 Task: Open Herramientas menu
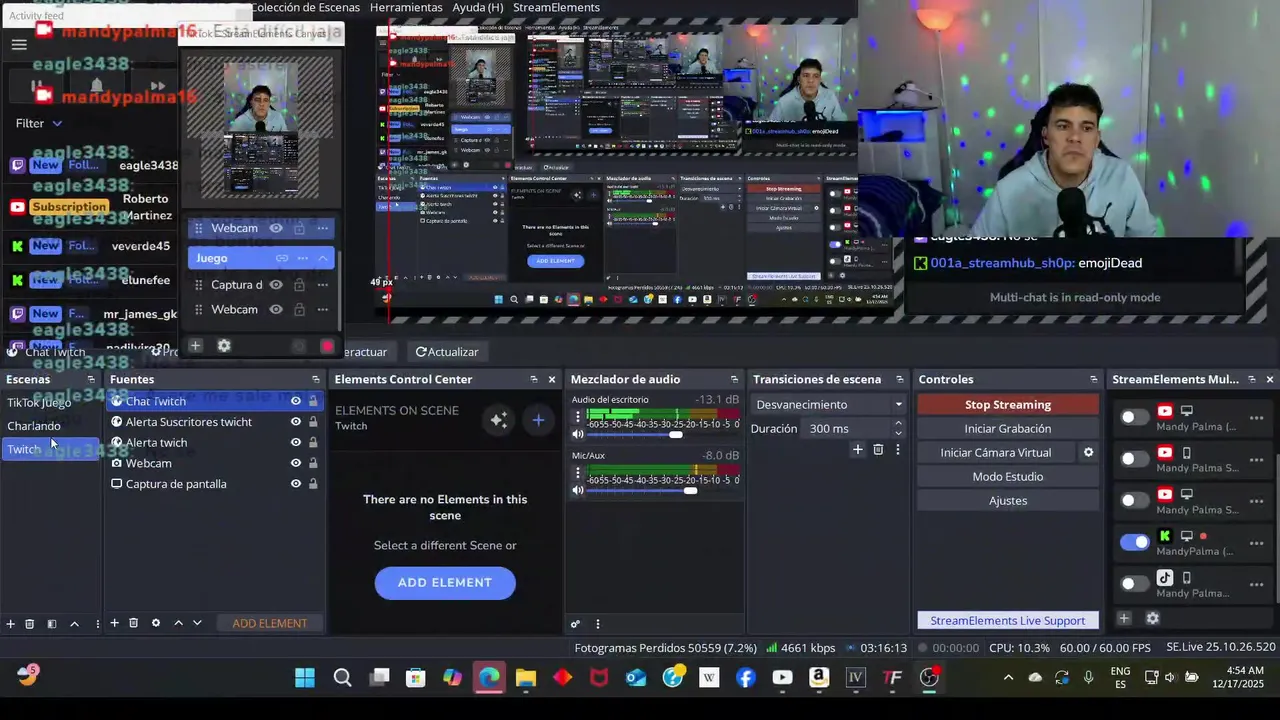tap(406, 7)
